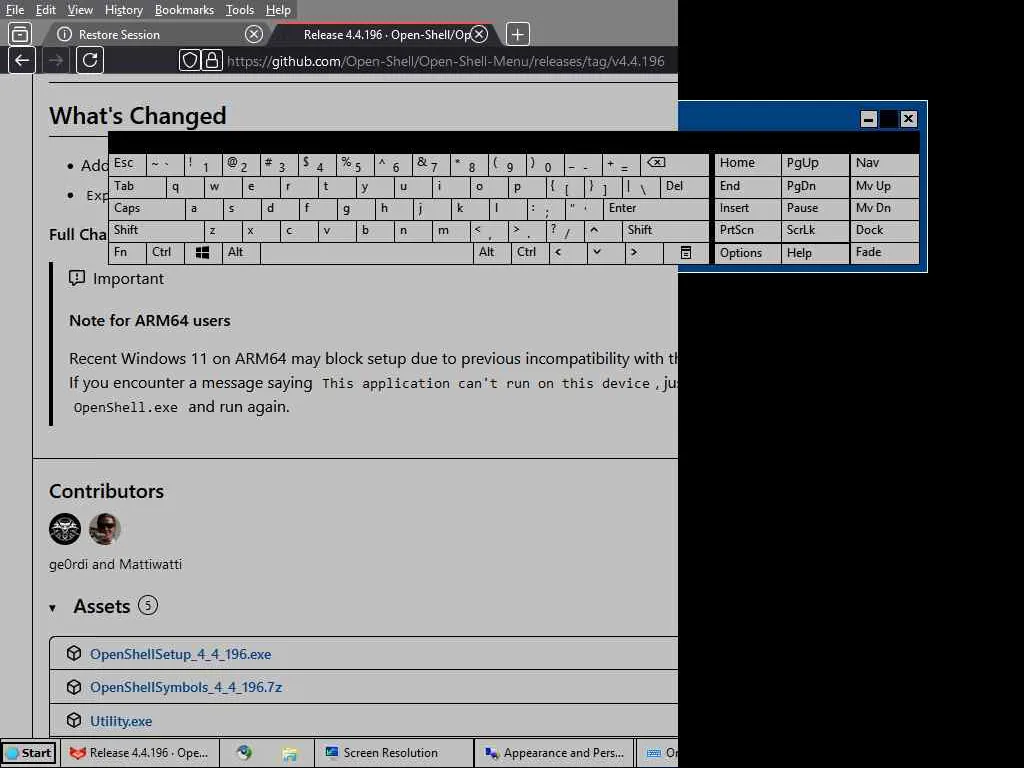
Task: Click the down arrow key on keyboard
Action: 605,253
